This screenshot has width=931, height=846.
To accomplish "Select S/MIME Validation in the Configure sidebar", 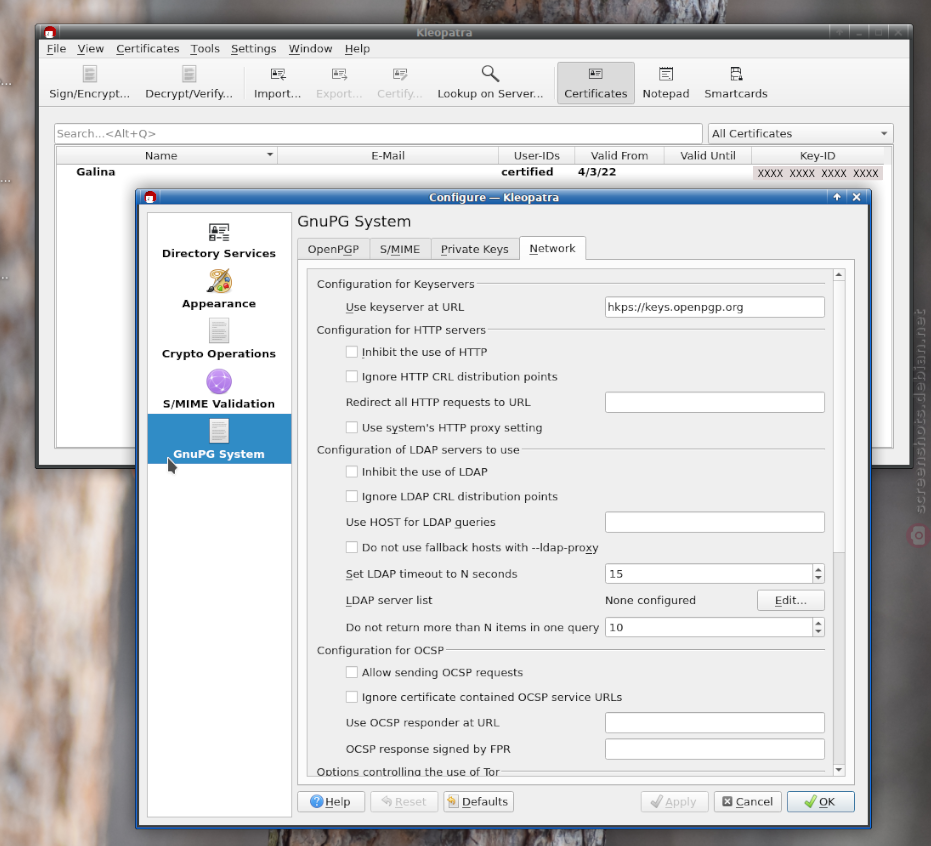I will click(x=219, y=389).
